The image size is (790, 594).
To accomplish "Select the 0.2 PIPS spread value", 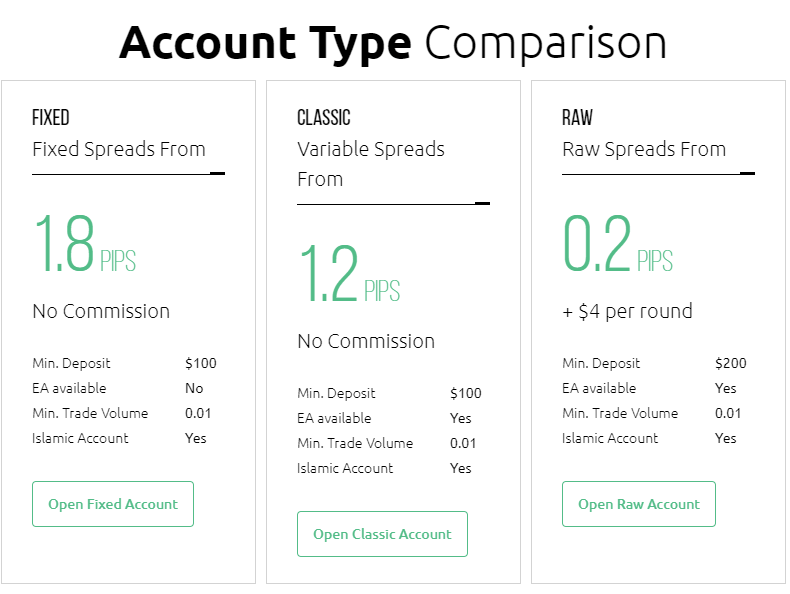I will 618,243.
